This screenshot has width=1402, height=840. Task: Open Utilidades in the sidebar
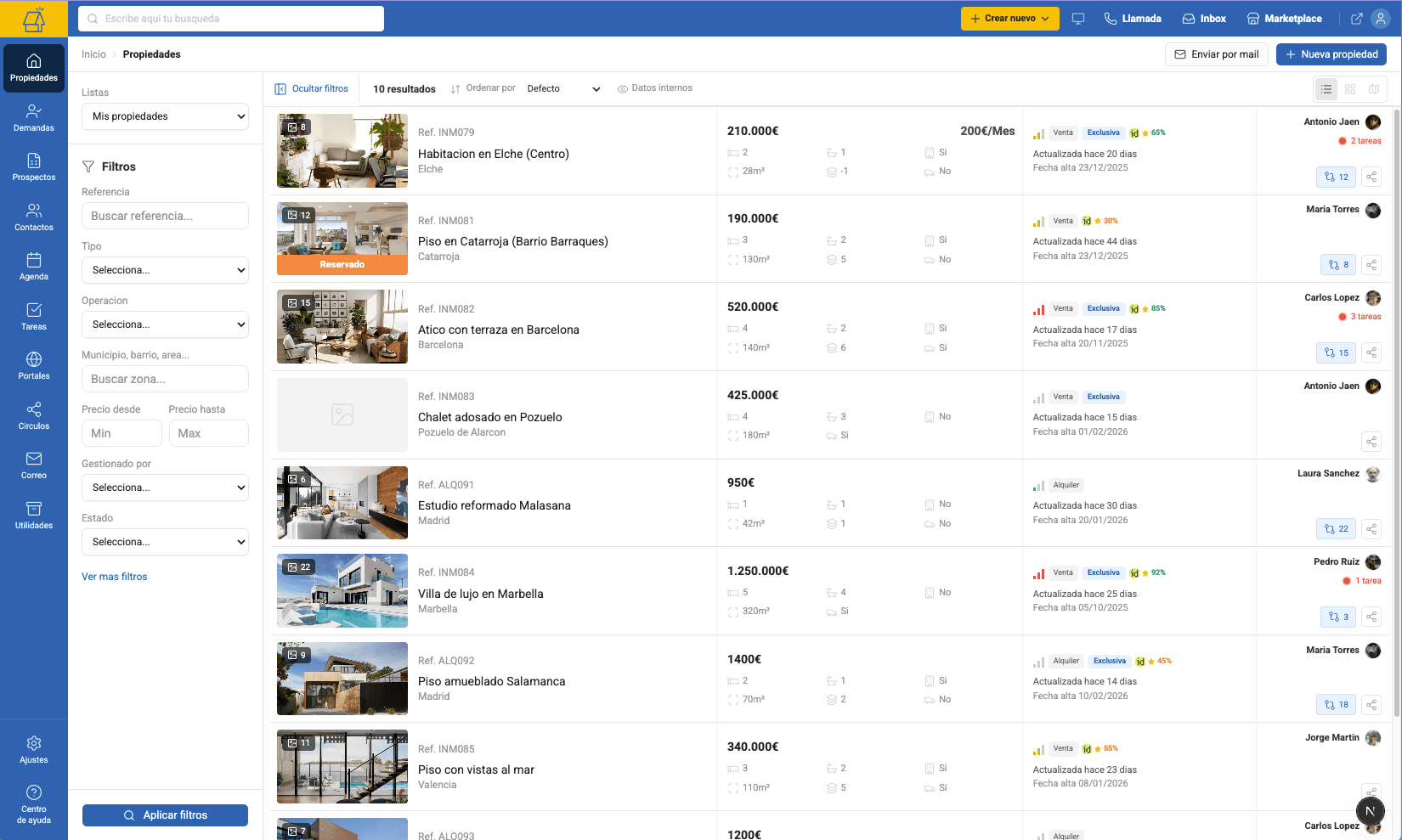tap(34, 516)
